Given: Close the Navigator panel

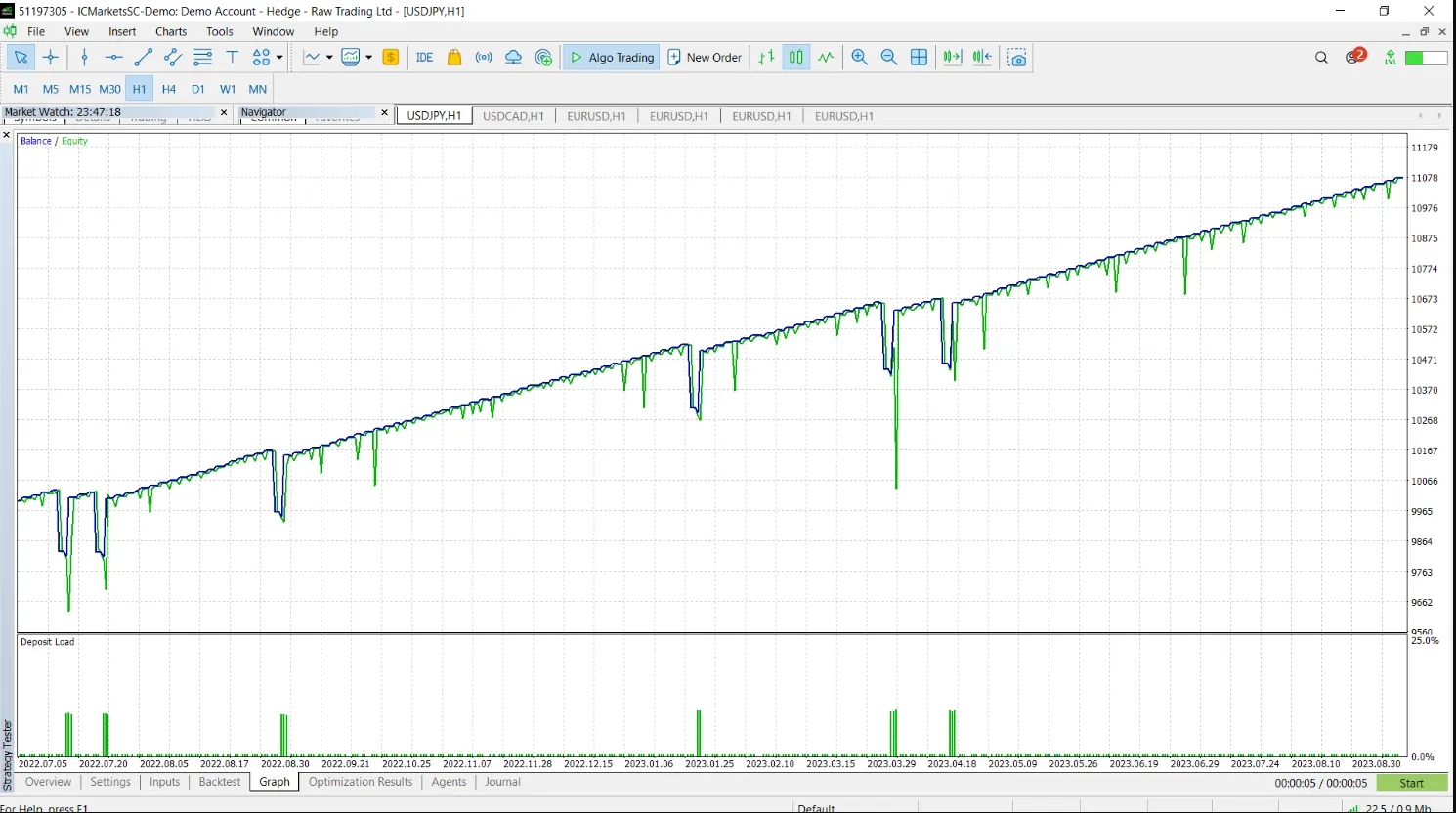Looking at the screenshot, I should [x=384, y=113].
